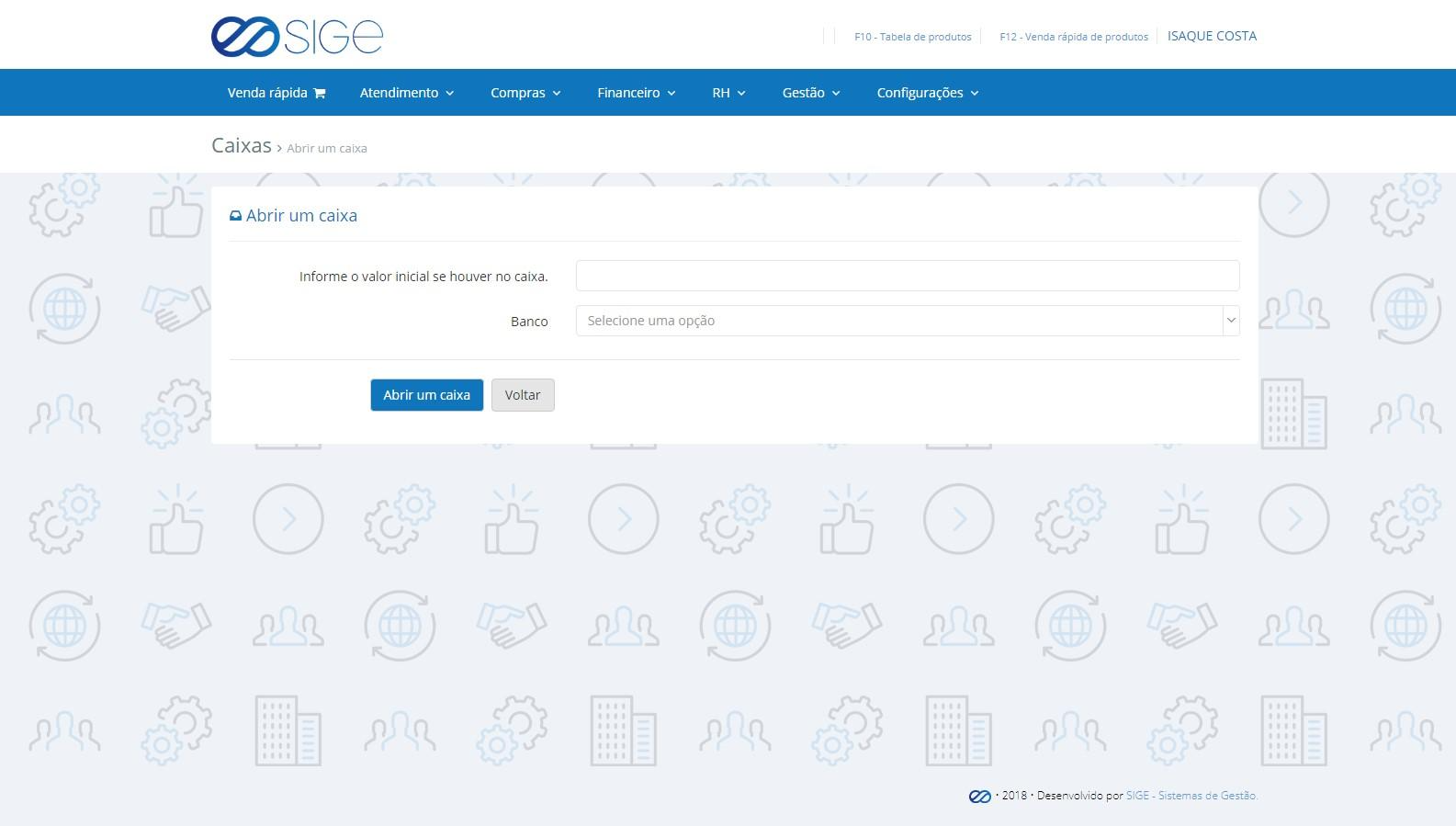Expand the Financeiro menu
This screenshot has height=826, width=1456.
[x=637, y=93]
